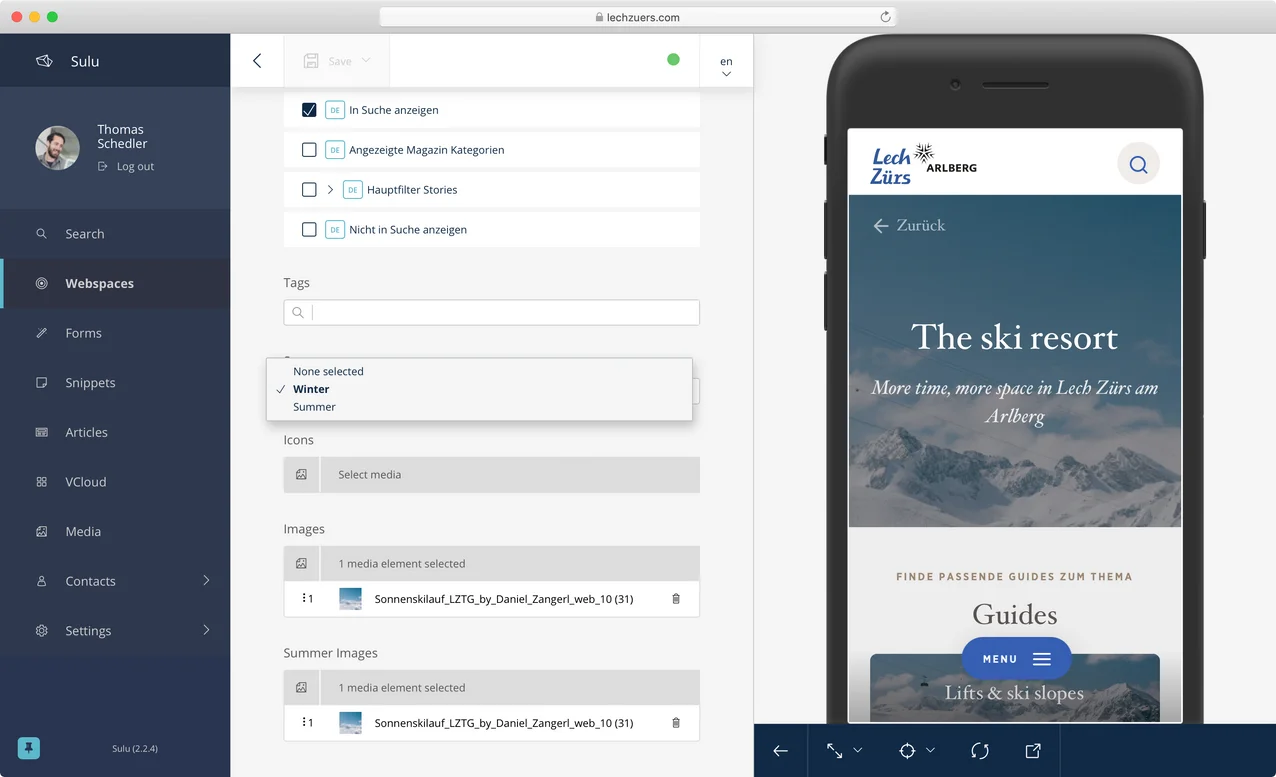Delete the image under Summer Images
The image size is (1276, 777).
coord(676,722)
